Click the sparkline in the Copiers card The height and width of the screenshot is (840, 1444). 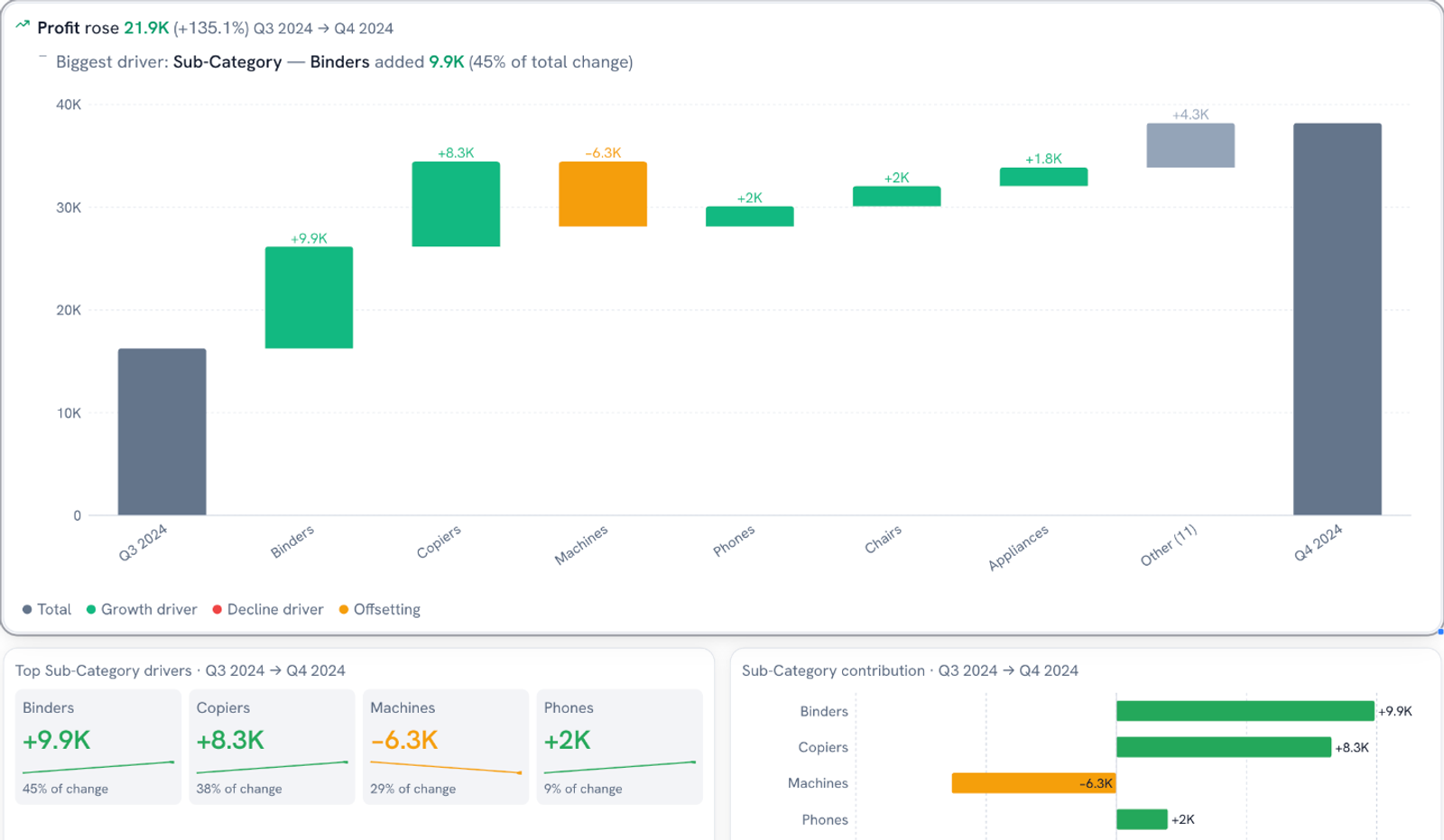pyautogui.click(x=272, y=767)
